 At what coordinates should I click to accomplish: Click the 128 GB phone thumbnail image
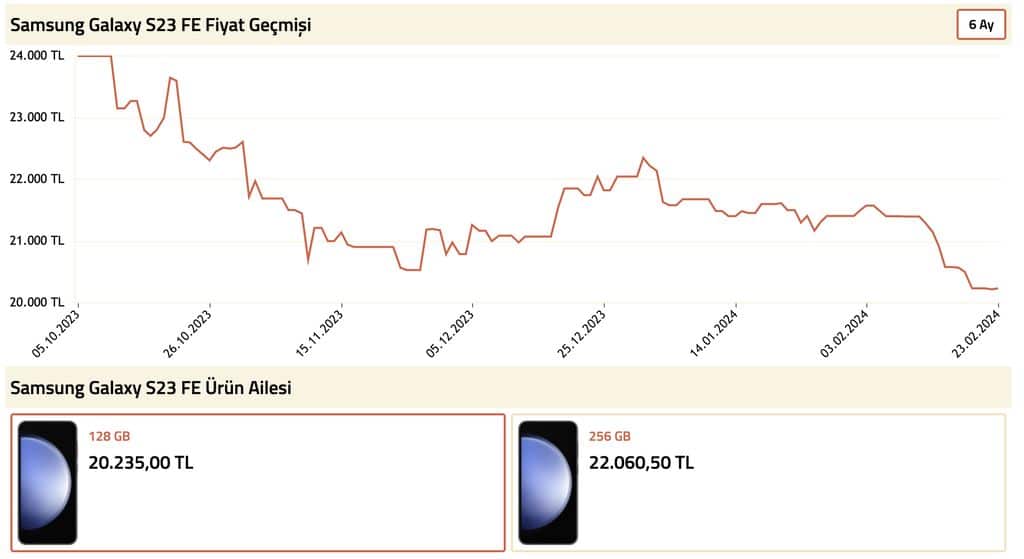point(48,482)
